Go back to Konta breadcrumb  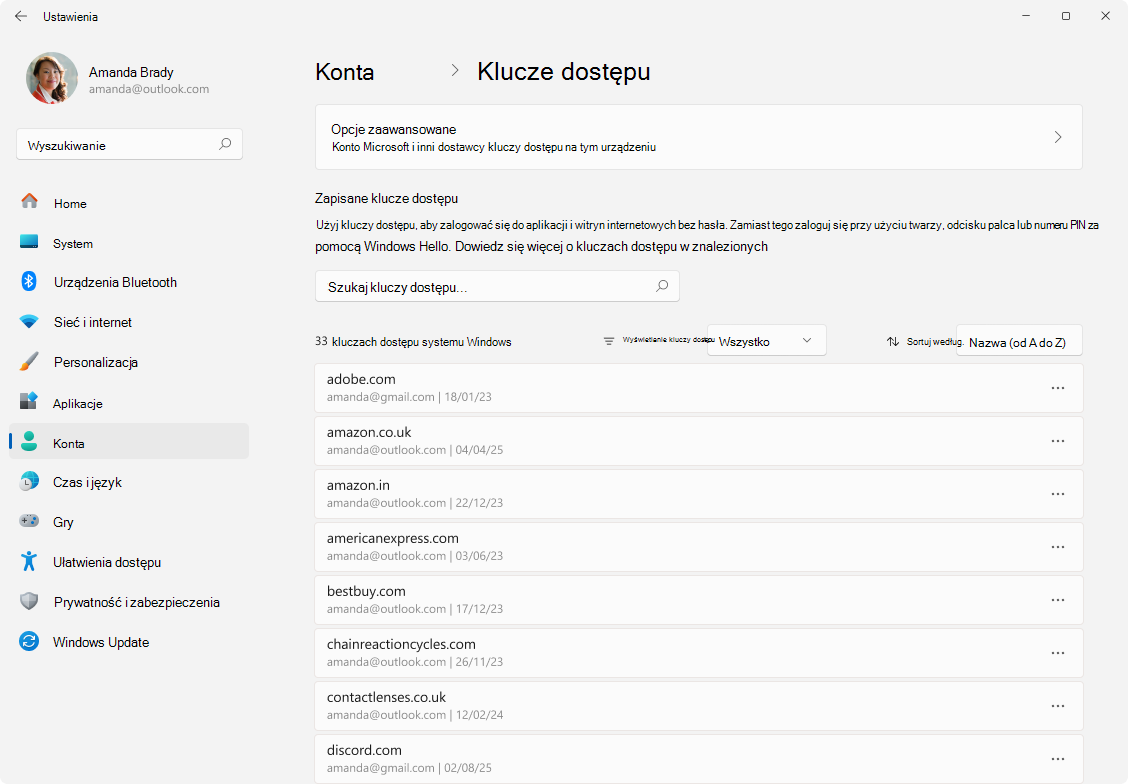click(x=345, y=72)
